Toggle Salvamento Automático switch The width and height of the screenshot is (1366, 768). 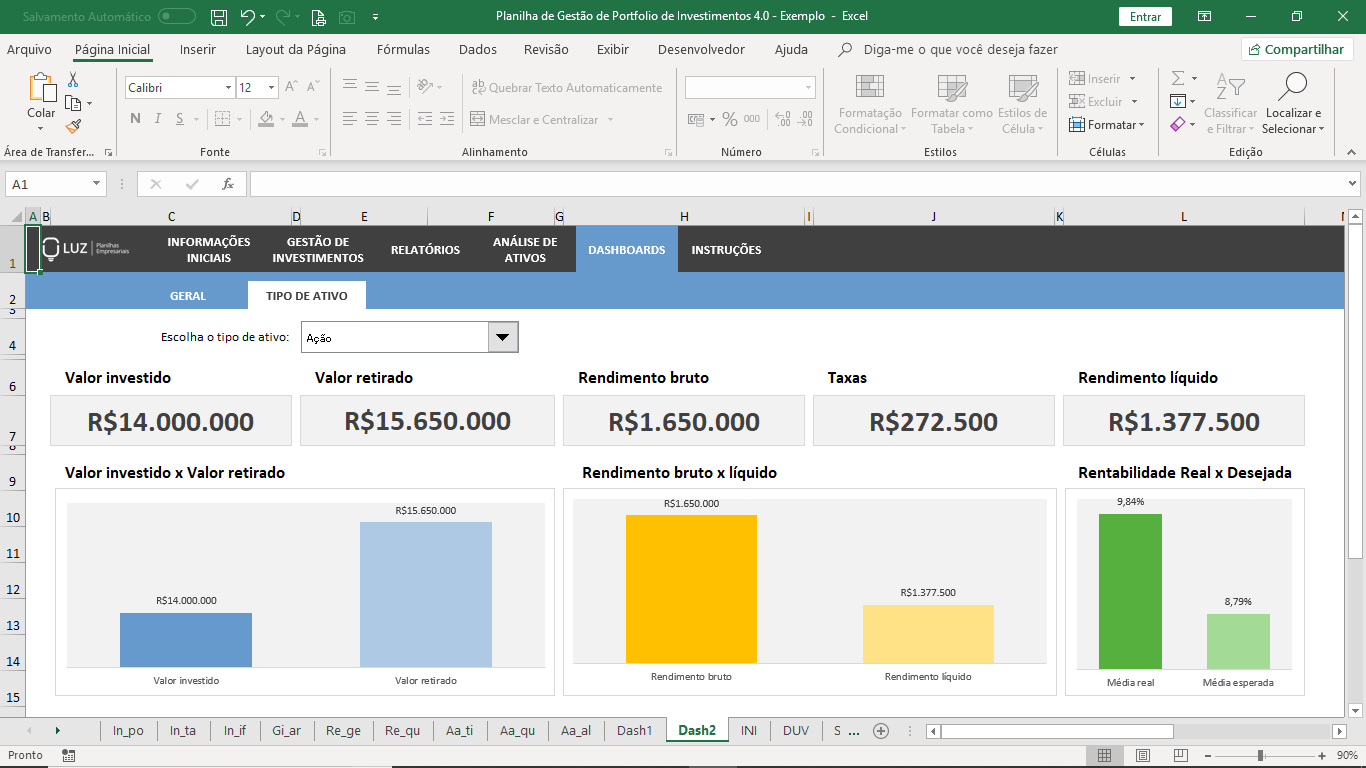177,17
